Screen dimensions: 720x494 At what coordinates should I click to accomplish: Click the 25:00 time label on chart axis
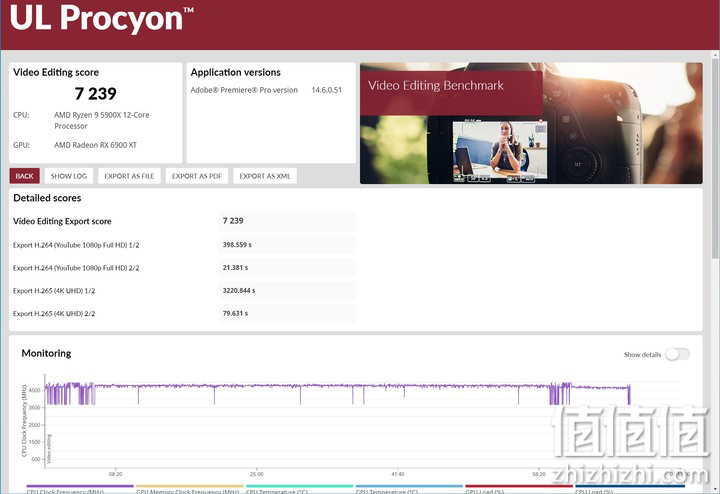click(257, 474)
